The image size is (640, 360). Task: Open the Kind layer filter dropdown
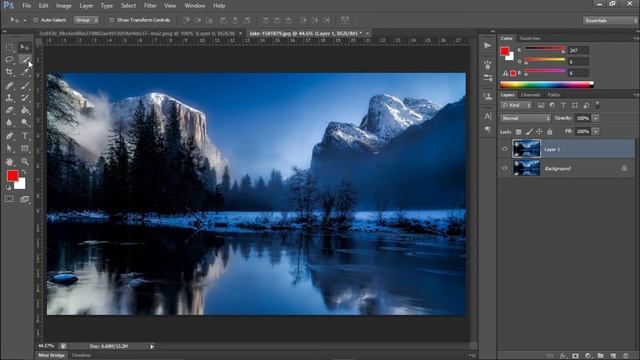click(x=517, y=105)
